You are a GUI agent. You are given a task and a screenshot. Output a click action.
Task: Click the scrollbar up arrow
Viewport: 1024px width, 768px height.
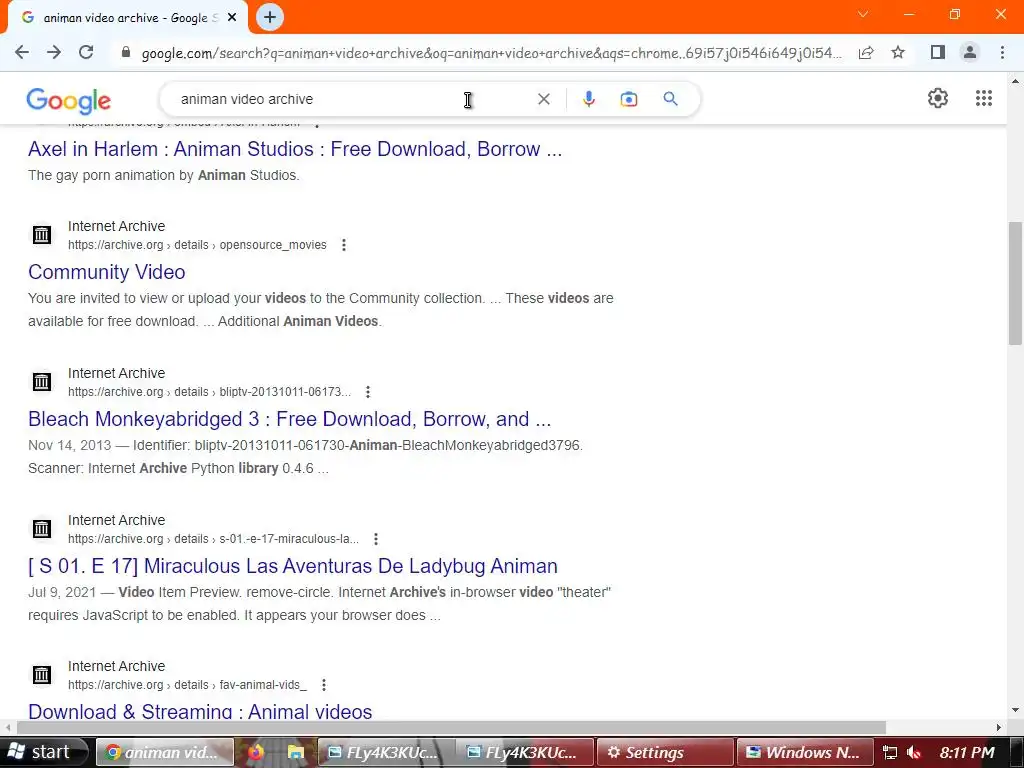pos(1015,82)
